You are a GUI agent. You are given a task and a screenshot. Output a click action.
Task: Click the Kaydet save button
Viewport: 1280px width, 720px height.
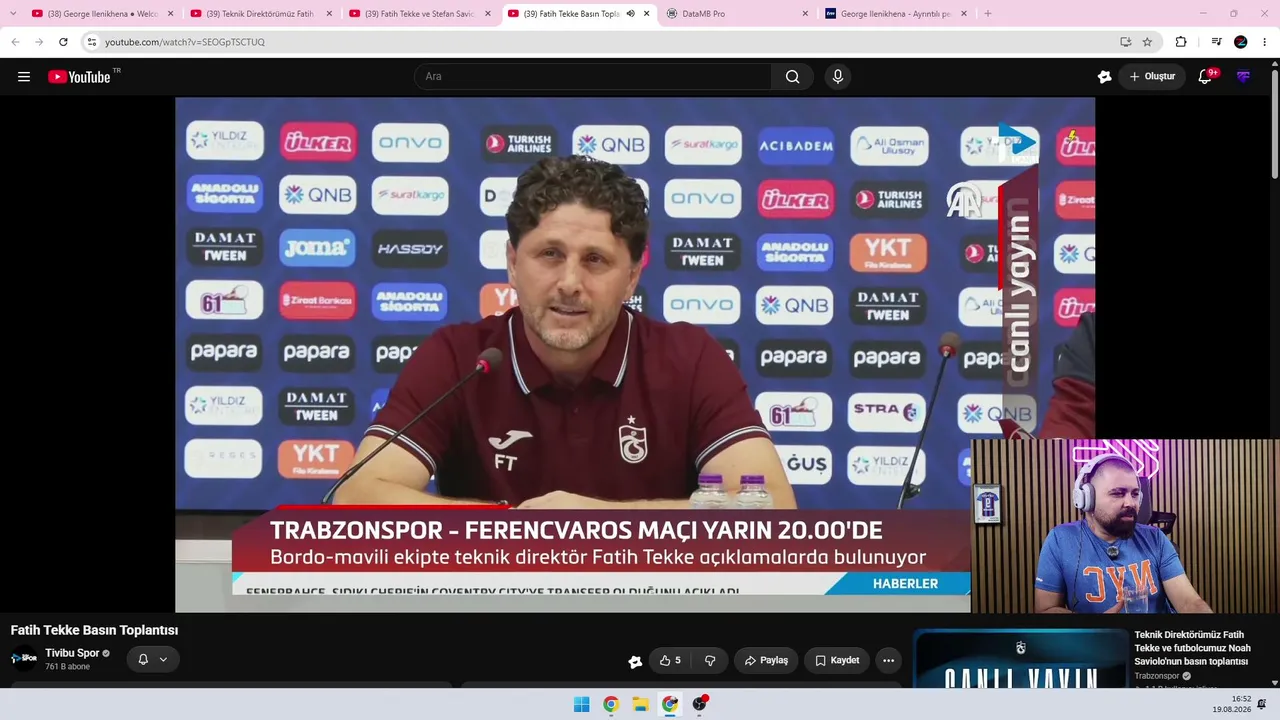point(837,660)
